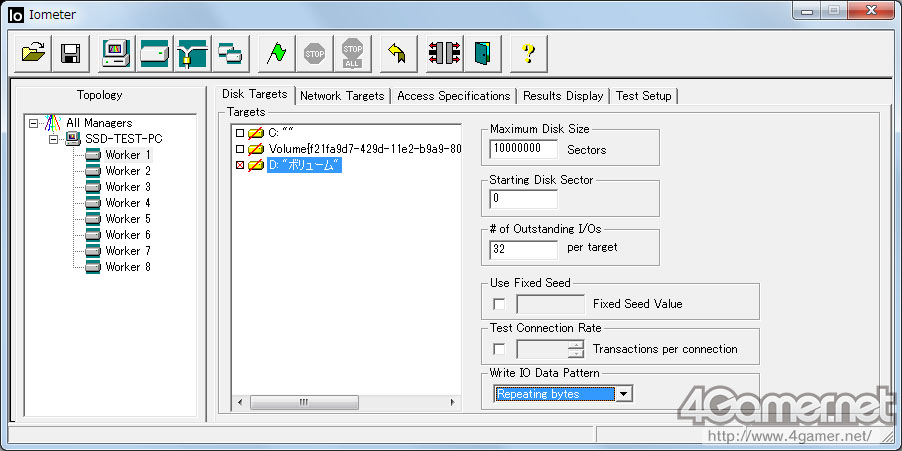Select Worker 1 in topology
The image size is (902, 451).
click(128, 155)
